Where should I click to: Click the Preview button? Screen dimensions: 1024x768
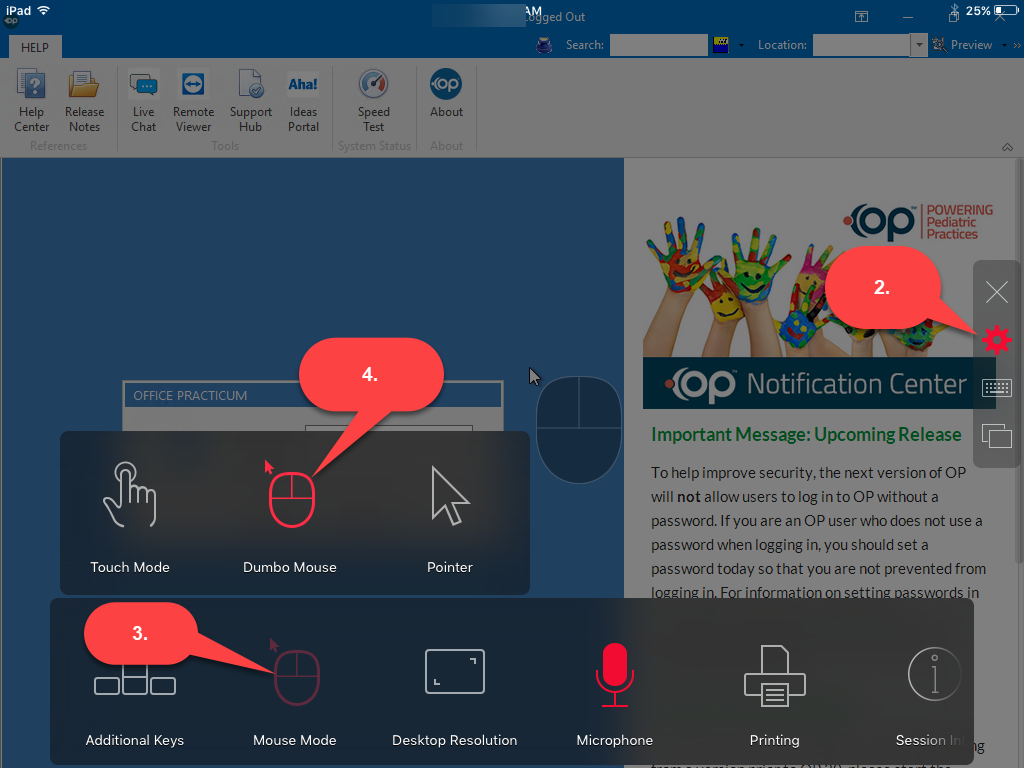coord(963,45)
